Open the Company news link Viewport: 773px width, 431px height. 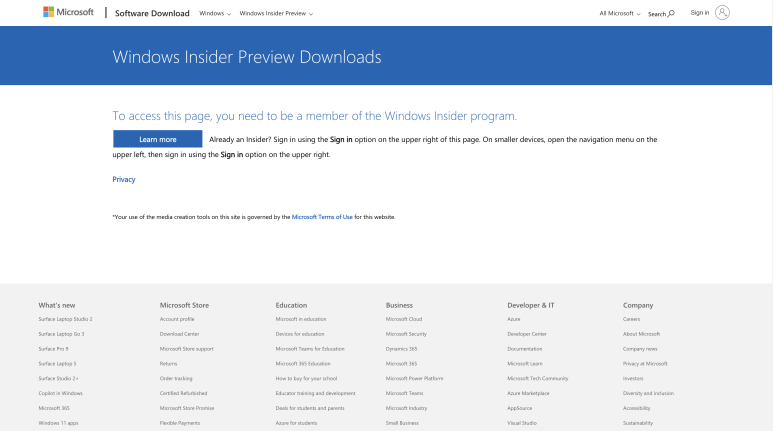(640, 349)
